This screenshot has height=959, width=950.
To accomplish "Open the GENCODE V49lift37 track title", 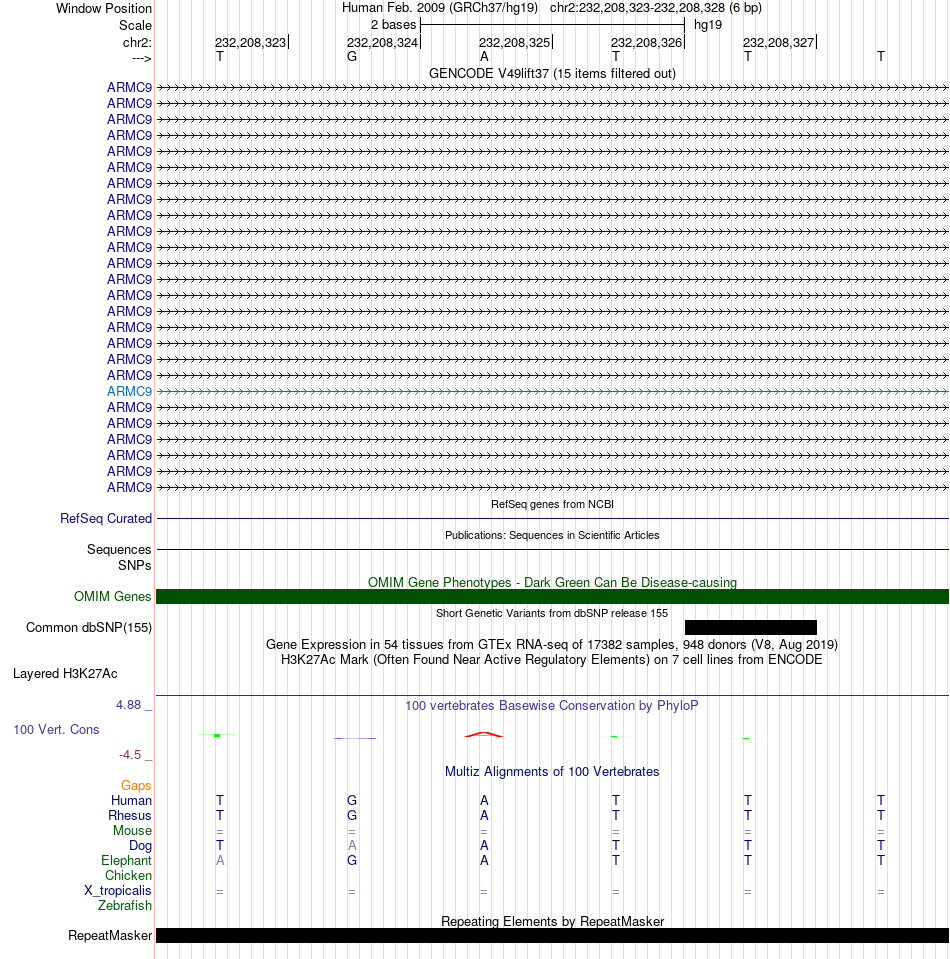I will [x=552, y=73].
